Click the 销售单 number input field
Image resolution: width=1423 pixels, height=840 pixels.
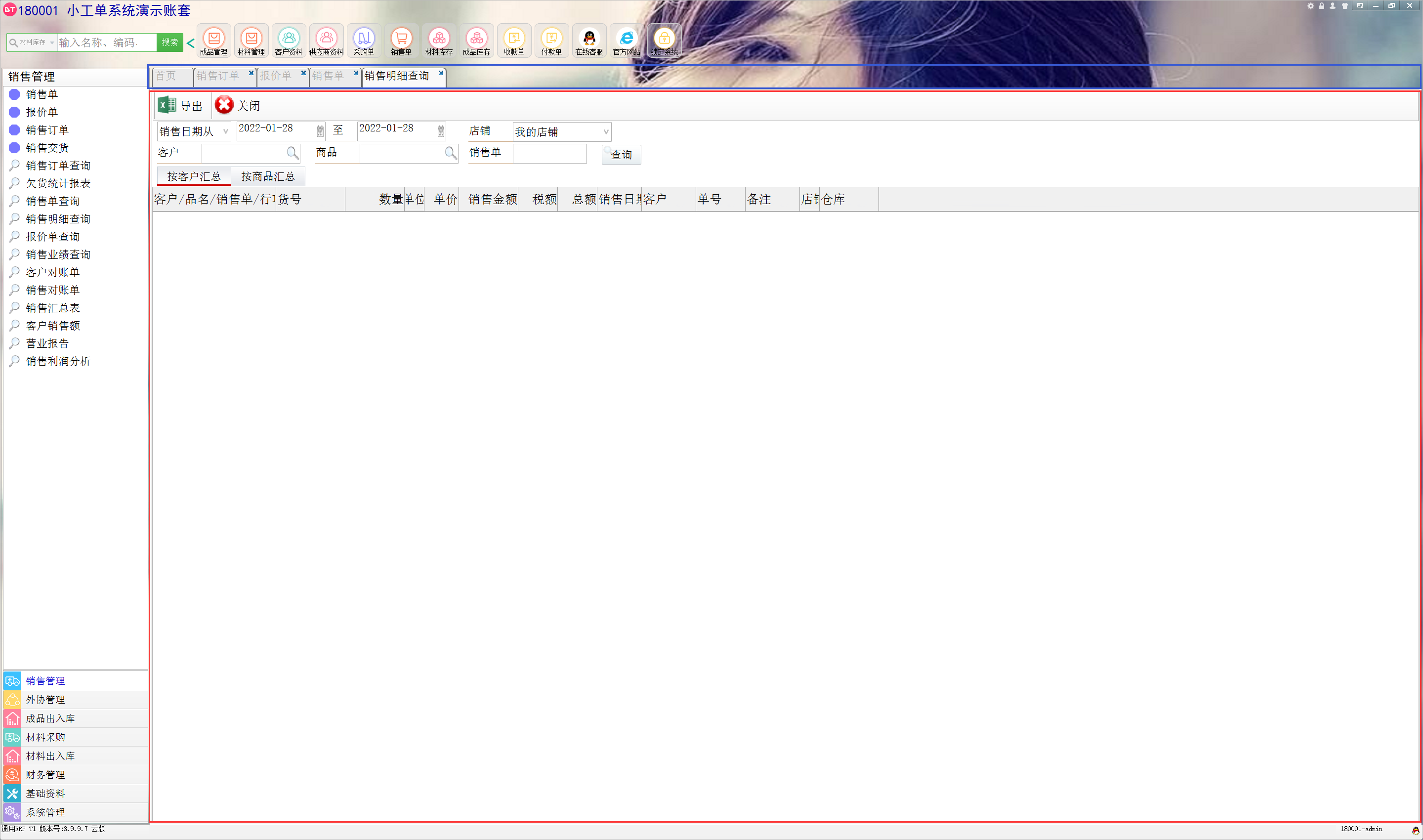point(549,153)
